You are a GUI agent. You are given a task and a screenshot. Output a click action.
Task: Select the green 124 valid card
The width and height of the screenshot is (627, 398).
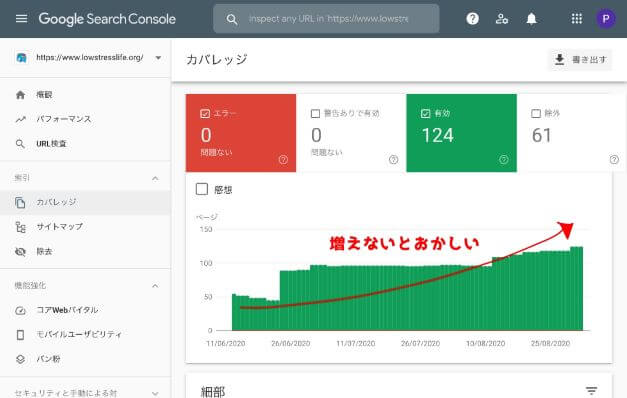pos(461,133)
